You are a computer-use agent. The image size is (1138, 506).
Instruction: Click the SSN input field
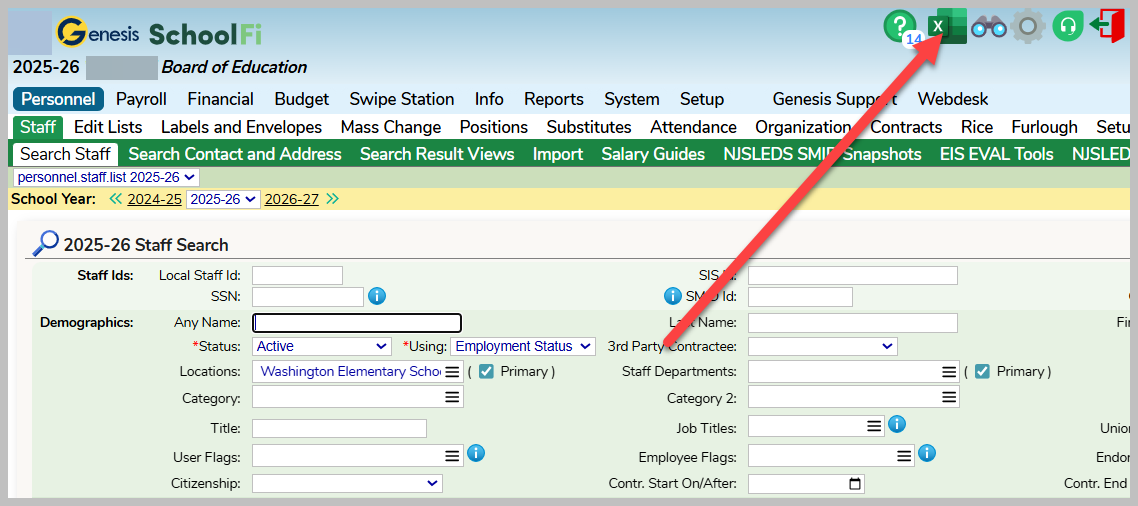pyautogui.click(x=308, y=297)
